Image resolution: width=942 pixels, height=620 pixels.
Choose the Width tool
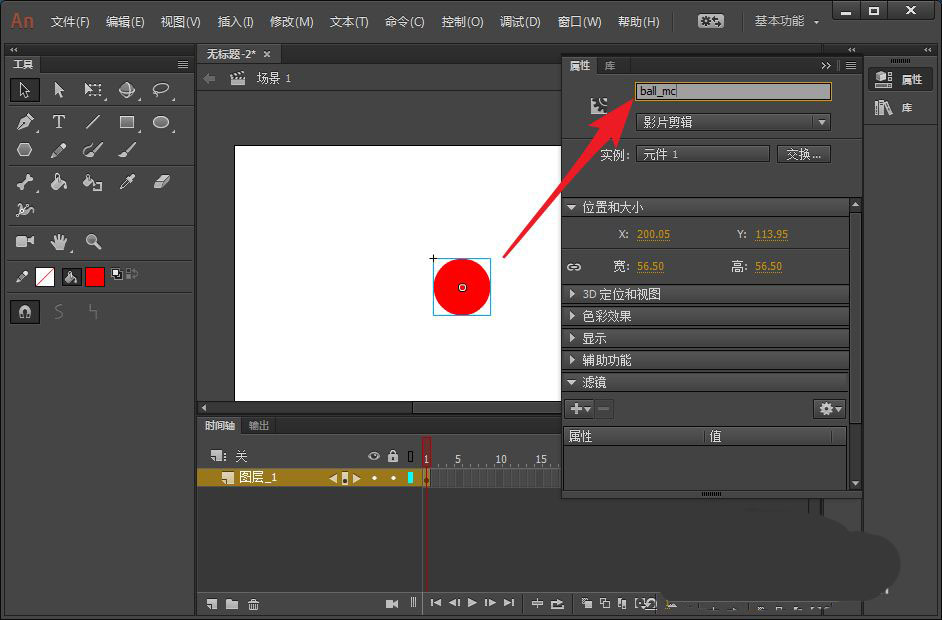[25, 210]
